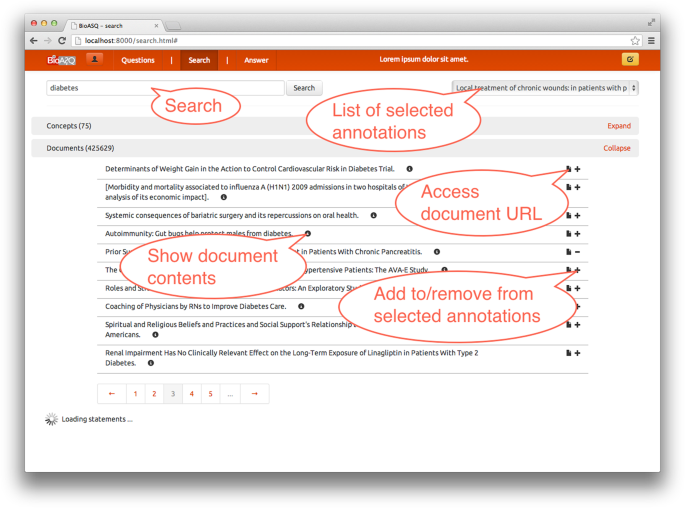Go to next results page arrow
Viewport: 685px width, 508px height.
[255, 394]
